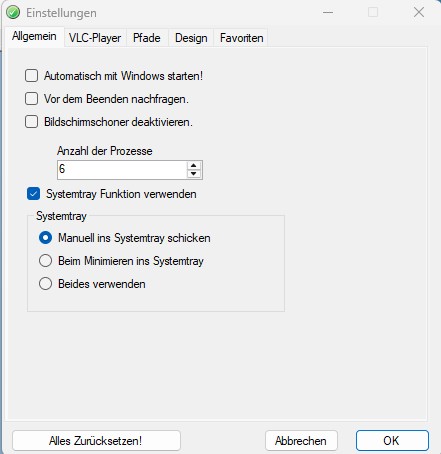Viewport: 441px width, 454px height.
Task: Click the green checkmark app icon
Action: [x=13, y=13]
